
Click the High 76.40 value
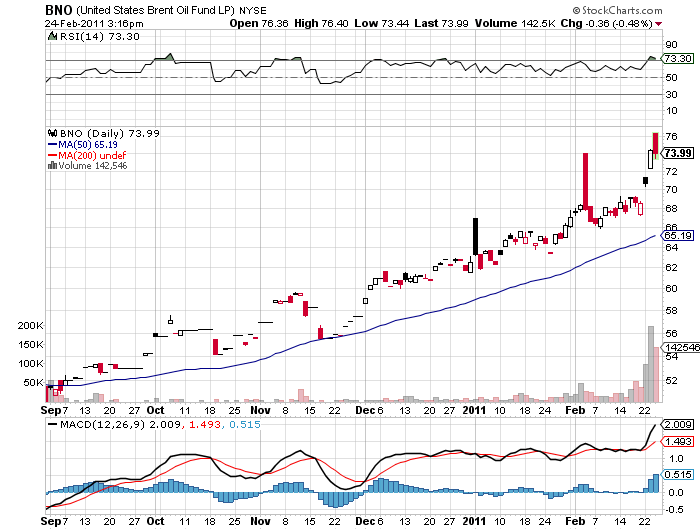[x=321, y=23]
